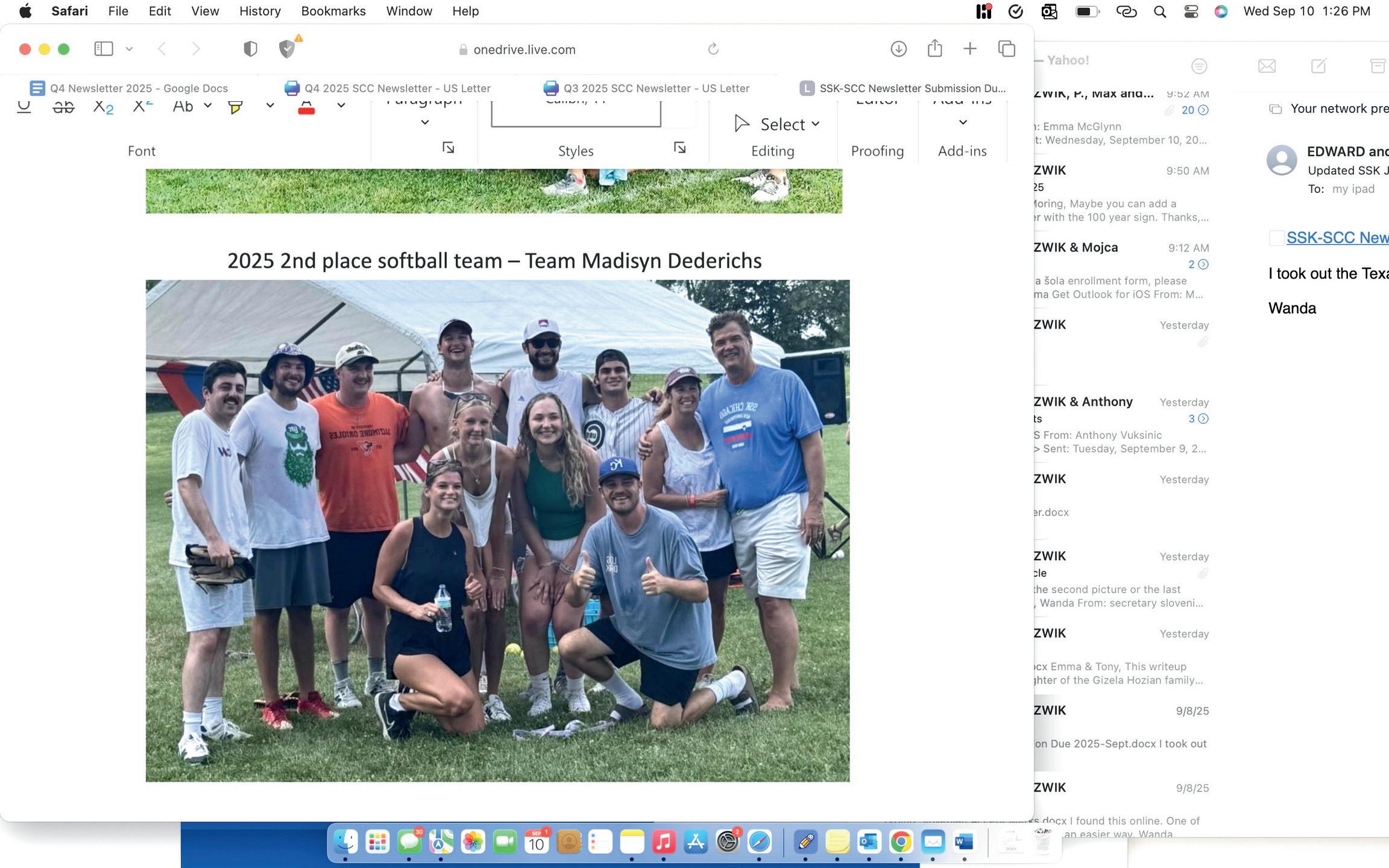
Task: Open the Safari tab overview
Action: 1007,49
